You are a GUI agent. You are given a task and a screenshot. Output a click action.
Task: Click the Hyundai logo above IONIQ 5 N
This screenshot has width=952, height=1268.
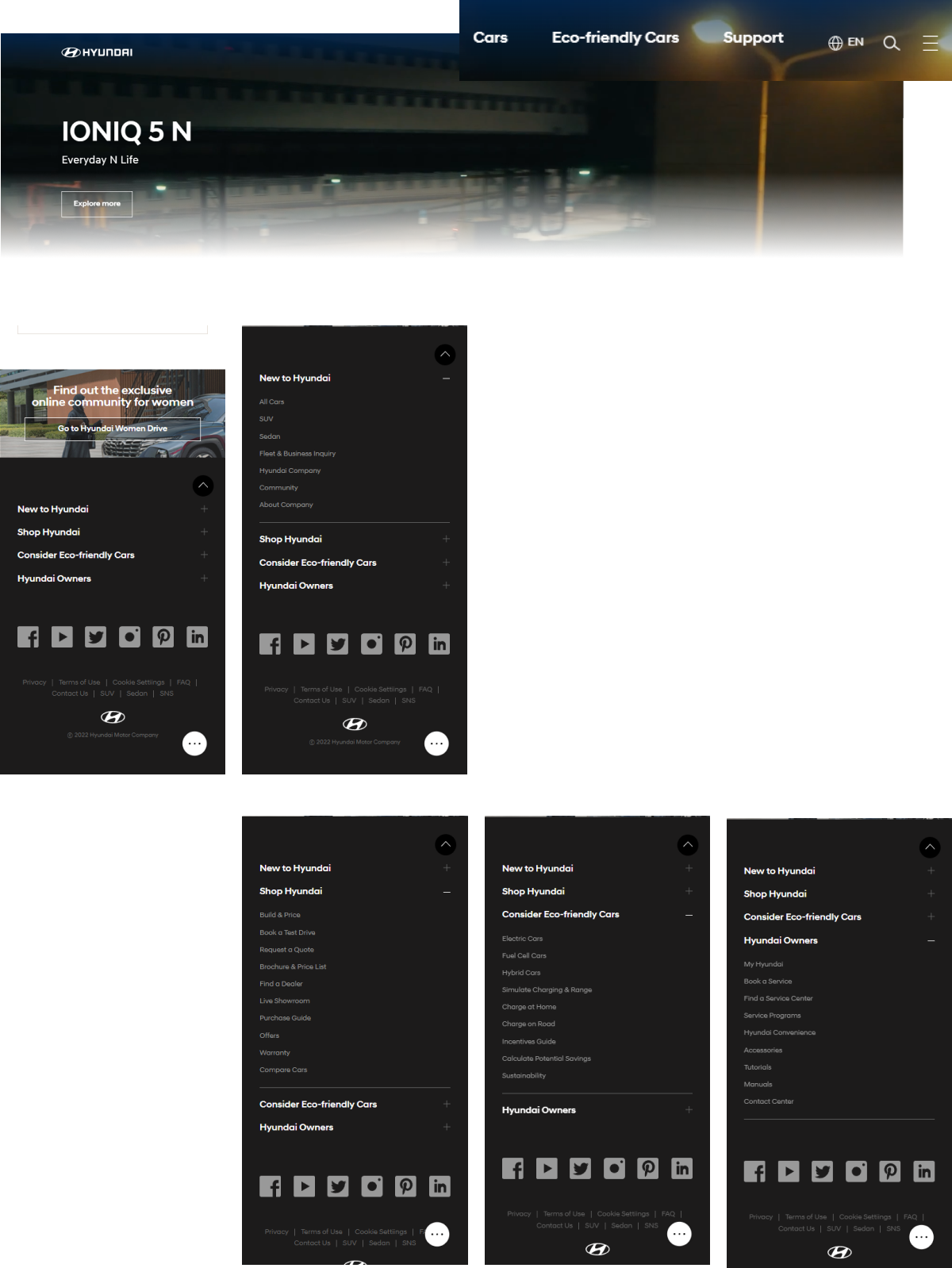pyautogui.click(x=97, y=52)
